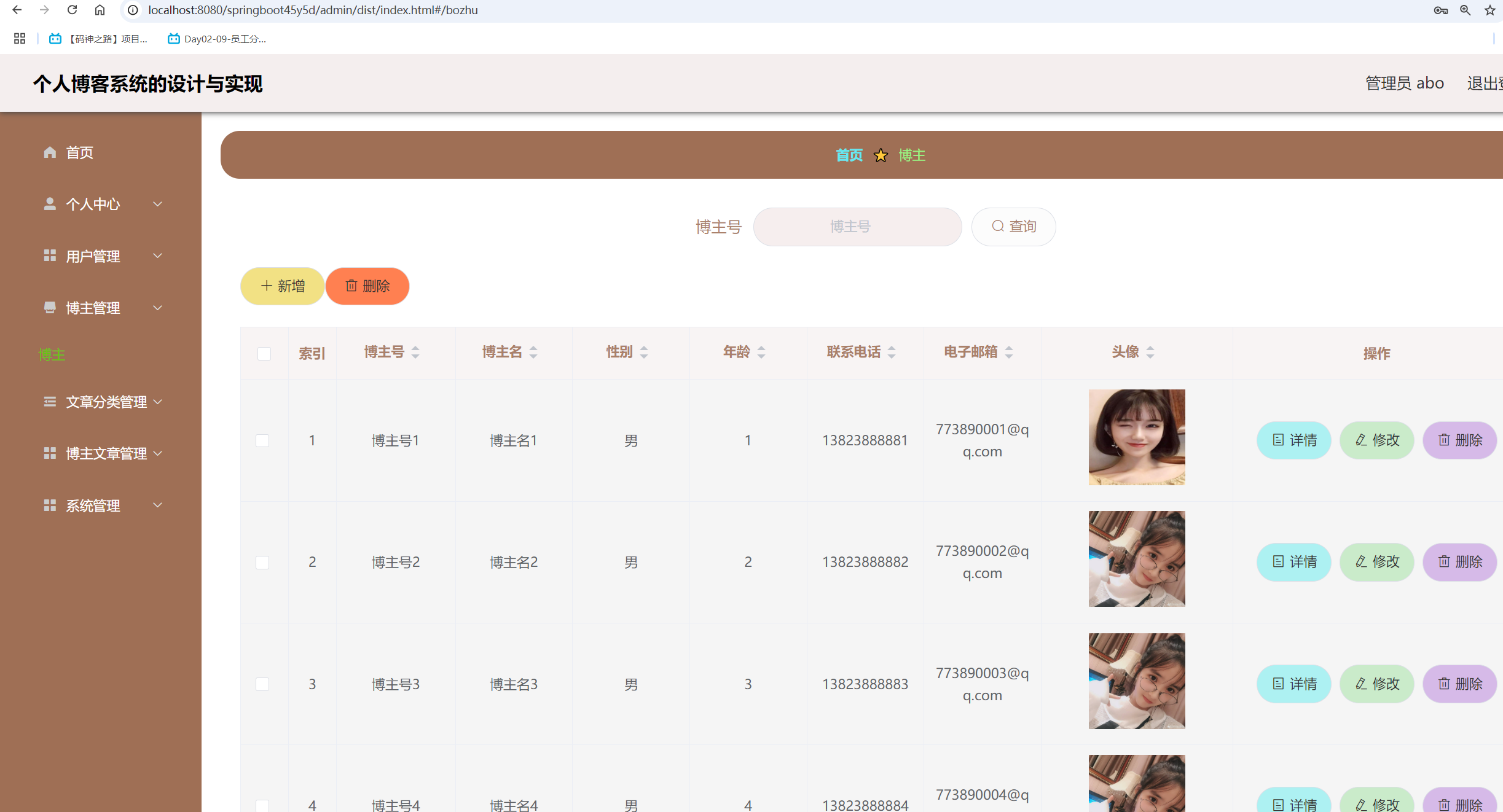This screenshot has height=812, width=1503.
Task: Click 修改 button for 博主号2 row
Action: tap(1377, 562)
